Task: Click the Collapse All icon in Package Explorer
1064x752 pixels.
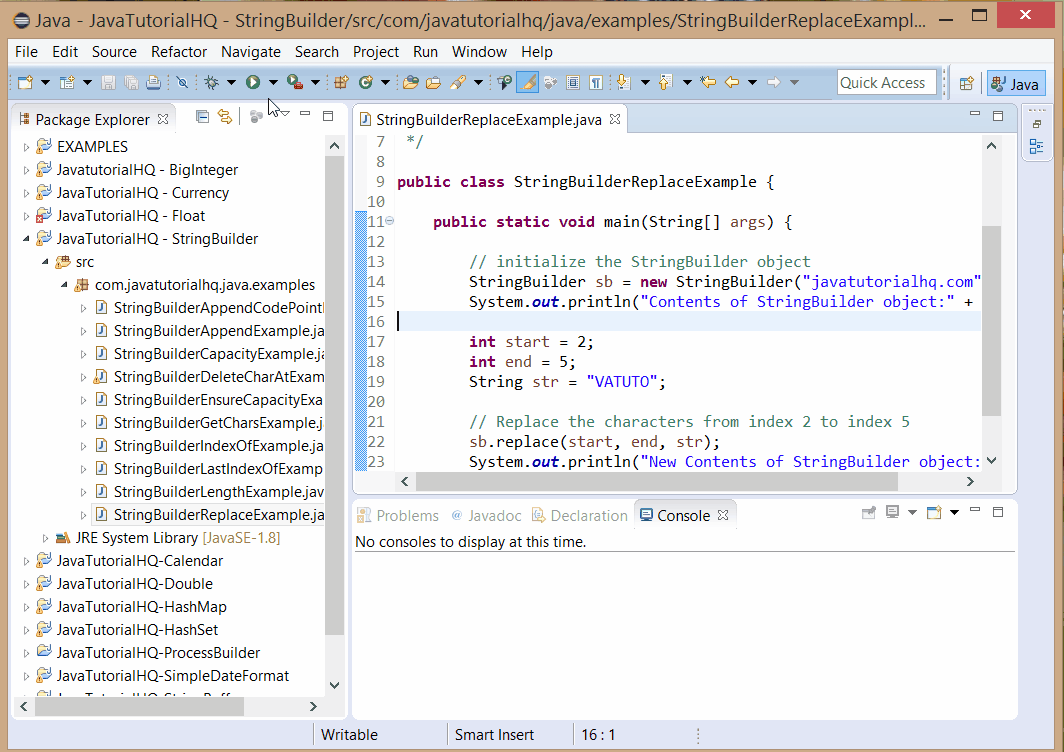Action: (x=202, y=116)
